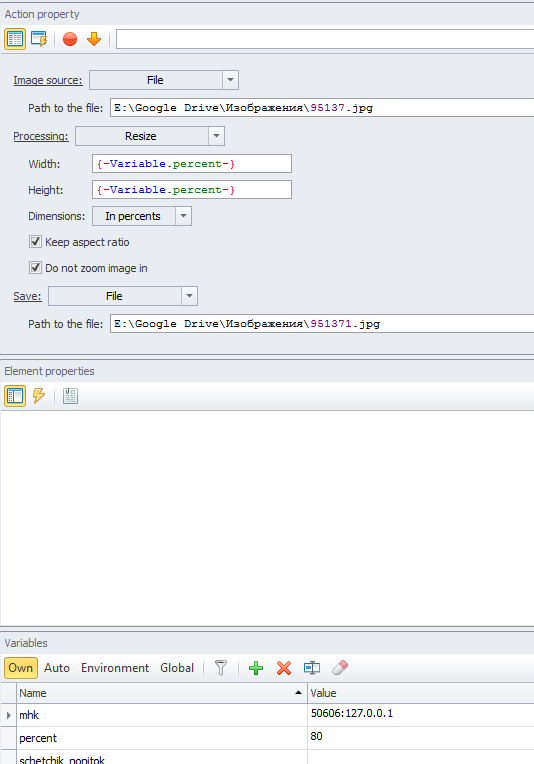Delete variable with the red X icon
The image size is (534, 764).
[x=284, y=668]
